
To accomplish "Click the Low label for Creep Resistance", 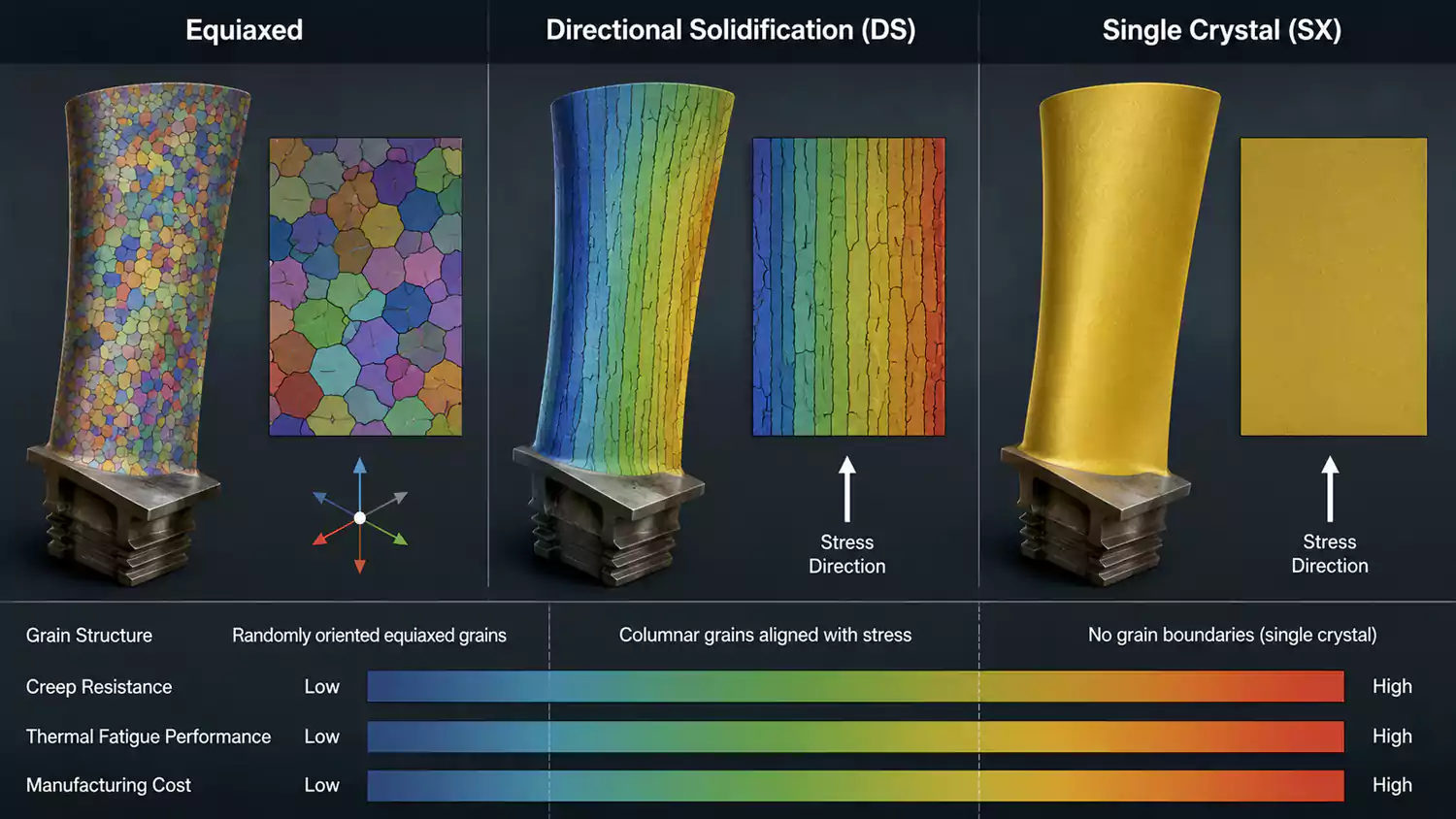I will [x=321, y=687].
